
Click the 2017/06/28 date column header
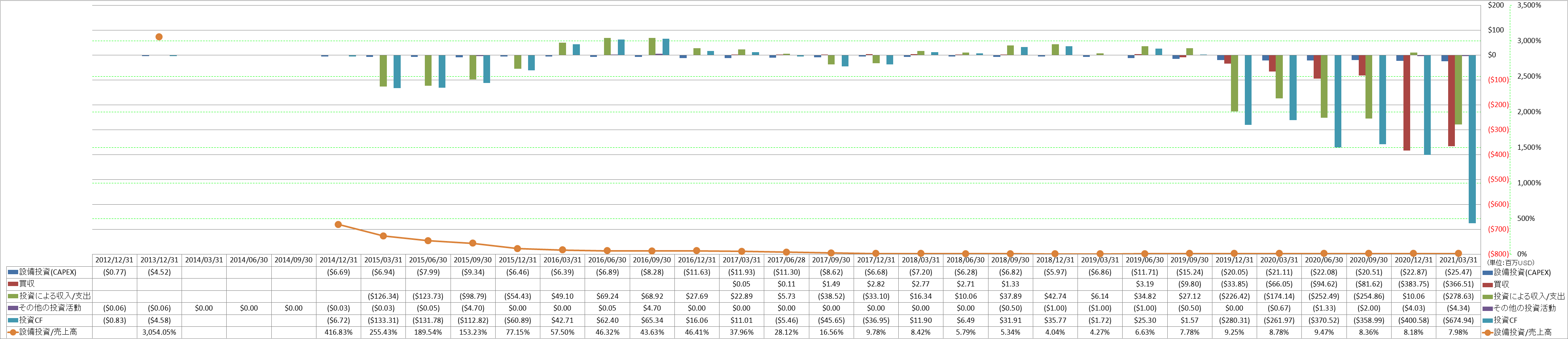tap(786, 260)
